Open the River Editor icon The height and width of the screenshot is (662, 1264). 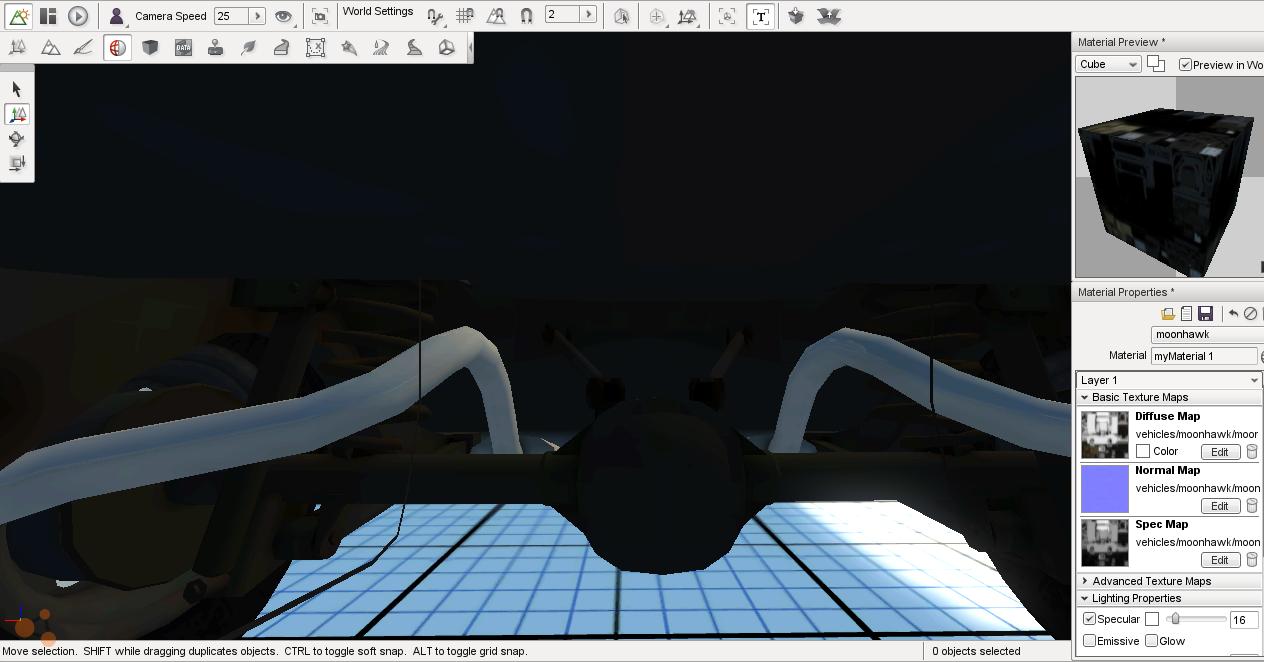coord(381,47)
